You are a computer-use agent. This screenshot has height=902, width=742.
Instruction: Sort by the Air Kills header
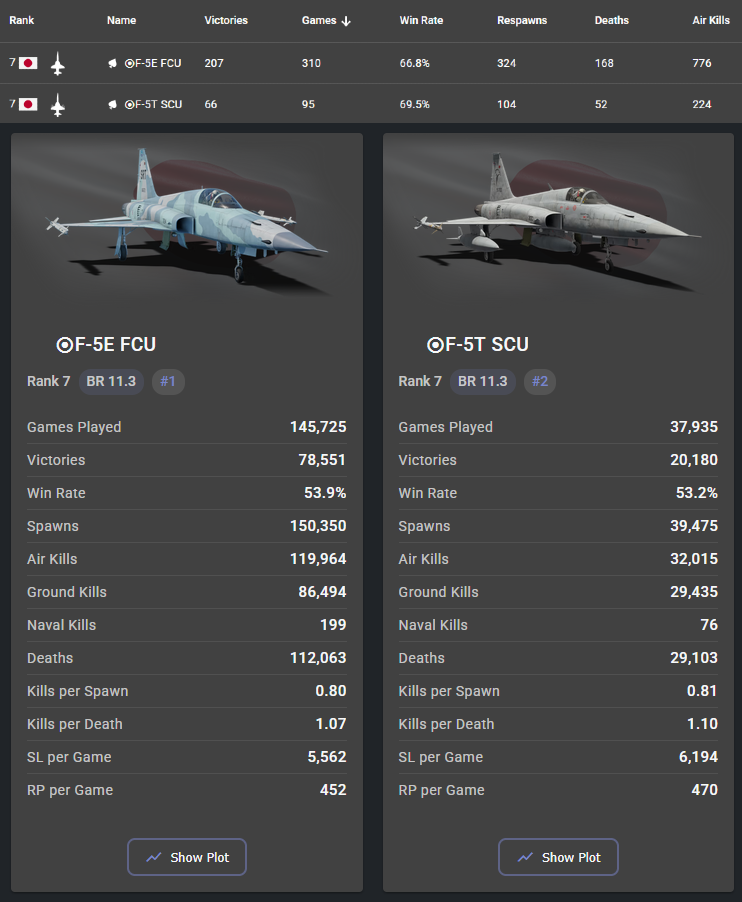[x=711, y=20]
